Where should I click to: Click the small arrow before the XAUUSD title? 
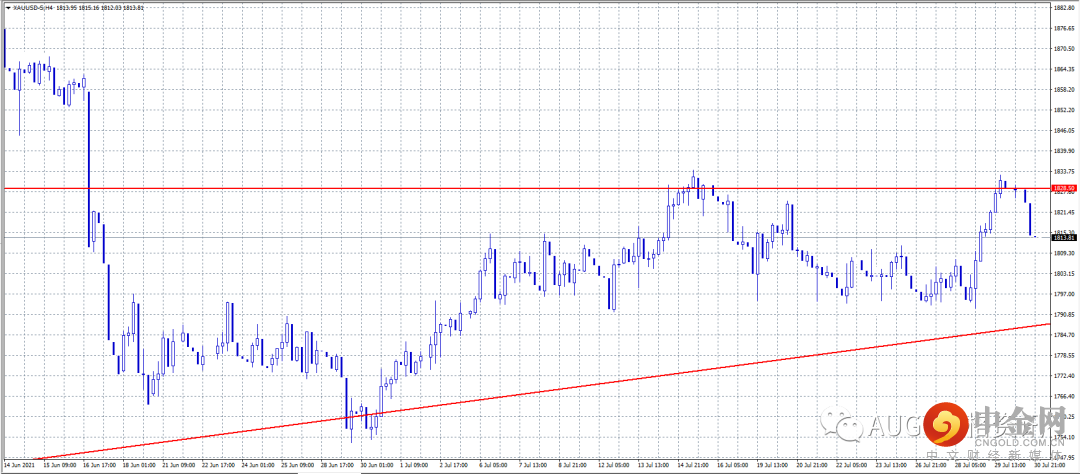tap(8, 7)
